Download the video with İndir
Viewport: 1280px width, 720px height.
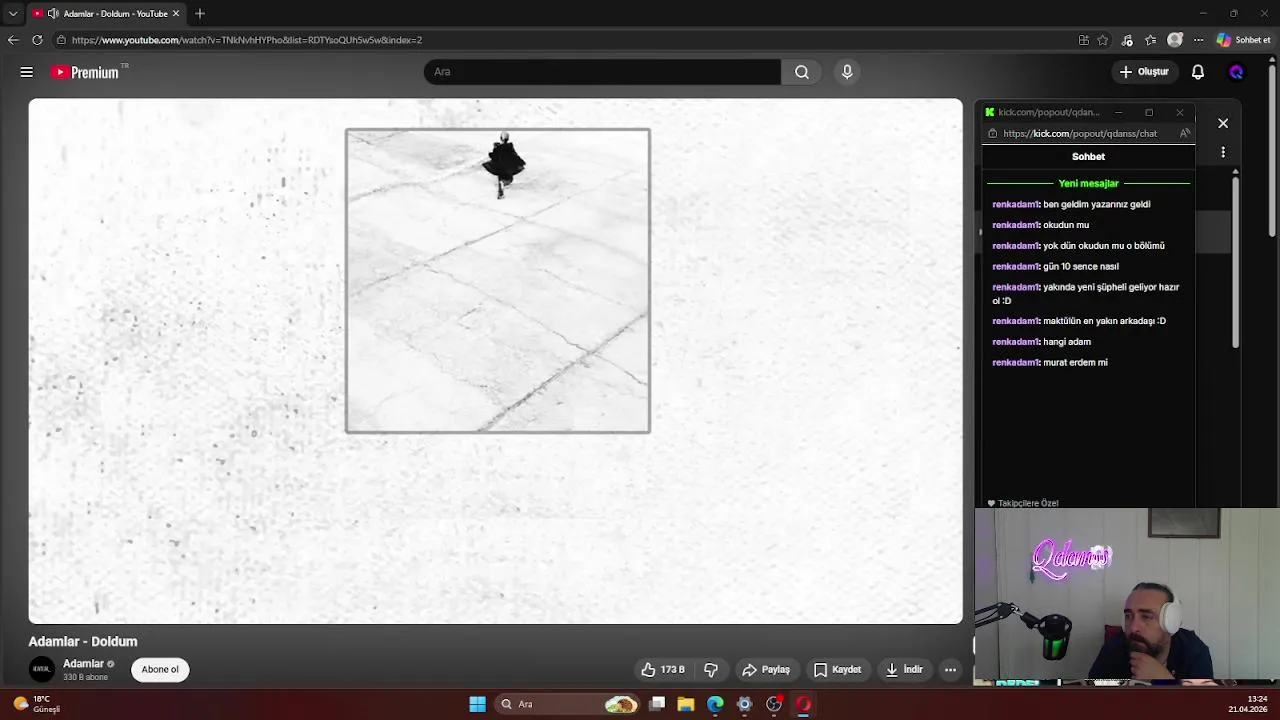904,669
